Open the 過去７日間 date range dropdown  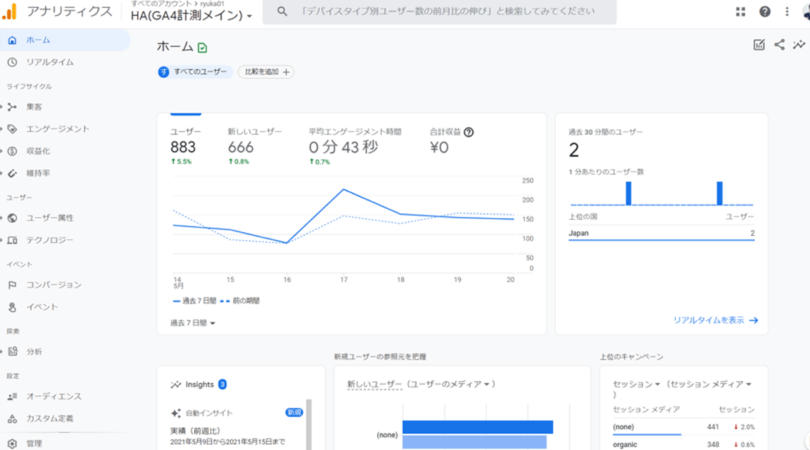click(193, 323)
